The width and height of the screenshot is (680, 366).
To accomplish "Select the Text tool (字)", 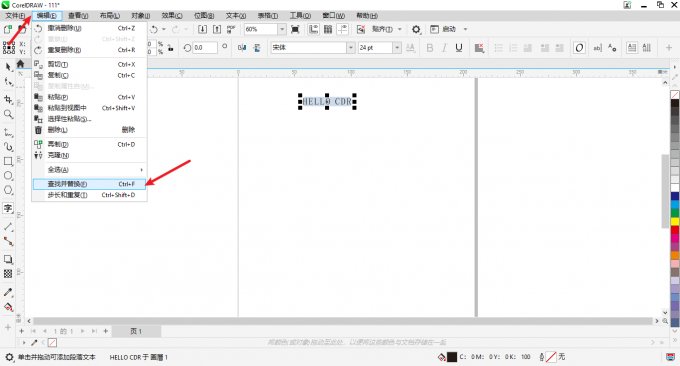I will [x=8, y=208].
